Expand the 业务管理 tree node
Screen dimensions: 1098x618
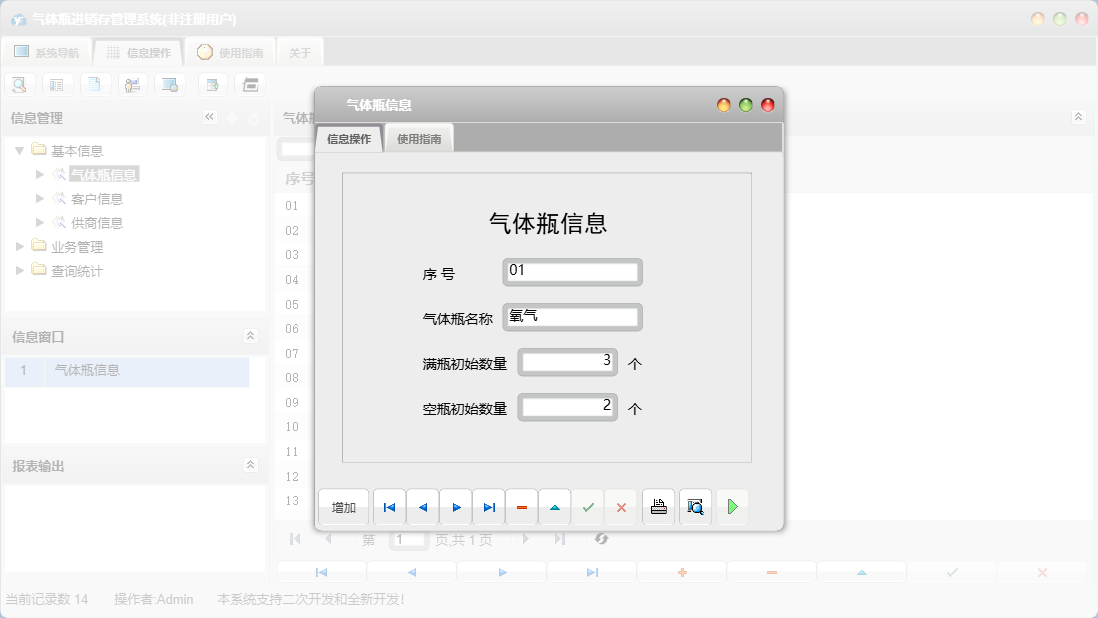coord(19,246)
